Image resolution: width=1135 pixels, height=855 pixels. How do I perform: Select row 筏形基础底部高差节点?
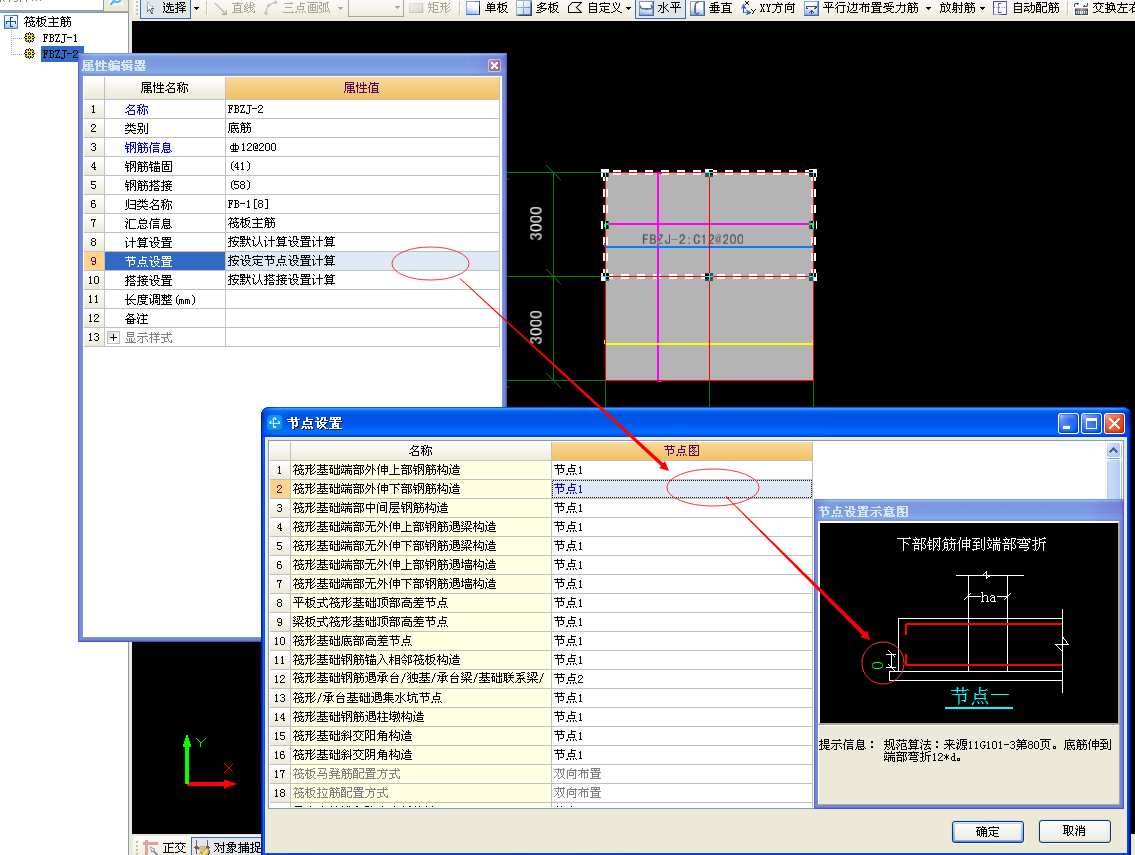(421, 641)
